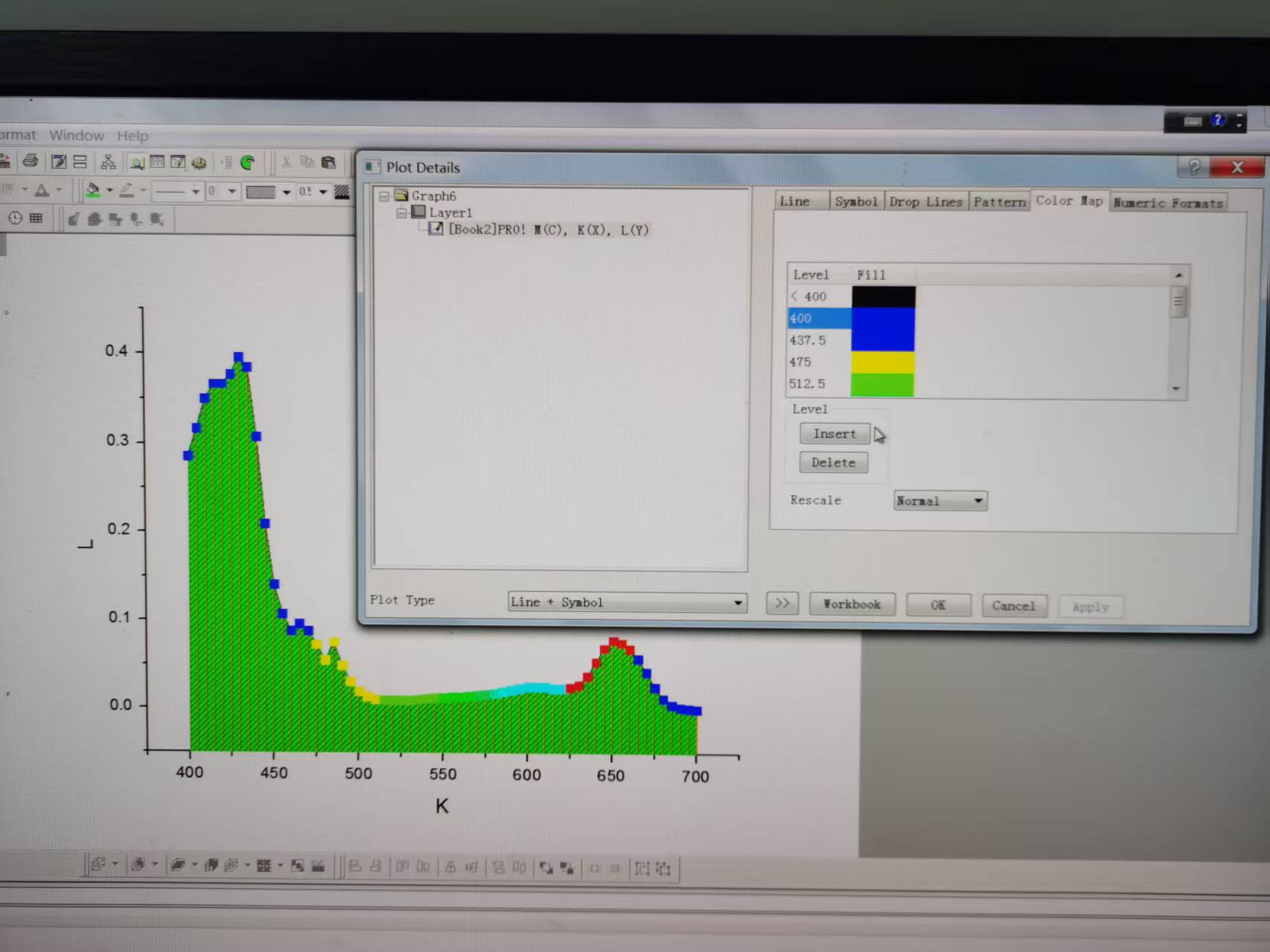The width and height of the screenshot is (1270, 952).
Task: Click the yellow fill swatch for level 475
Action: coord(883,362)
